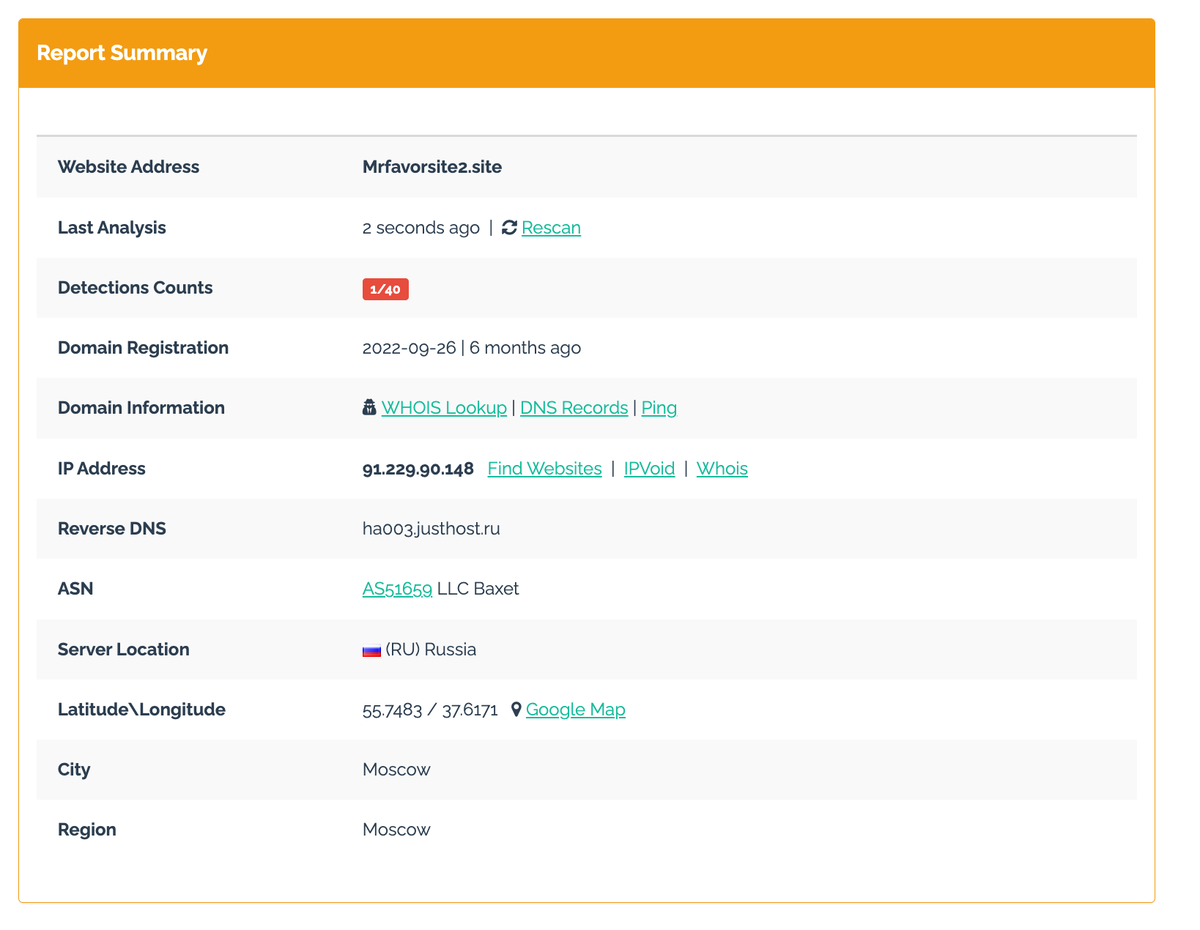Open the AS51659 ASN link
The height and width of the screenshot is (930, 1200).
pos(397,589)
